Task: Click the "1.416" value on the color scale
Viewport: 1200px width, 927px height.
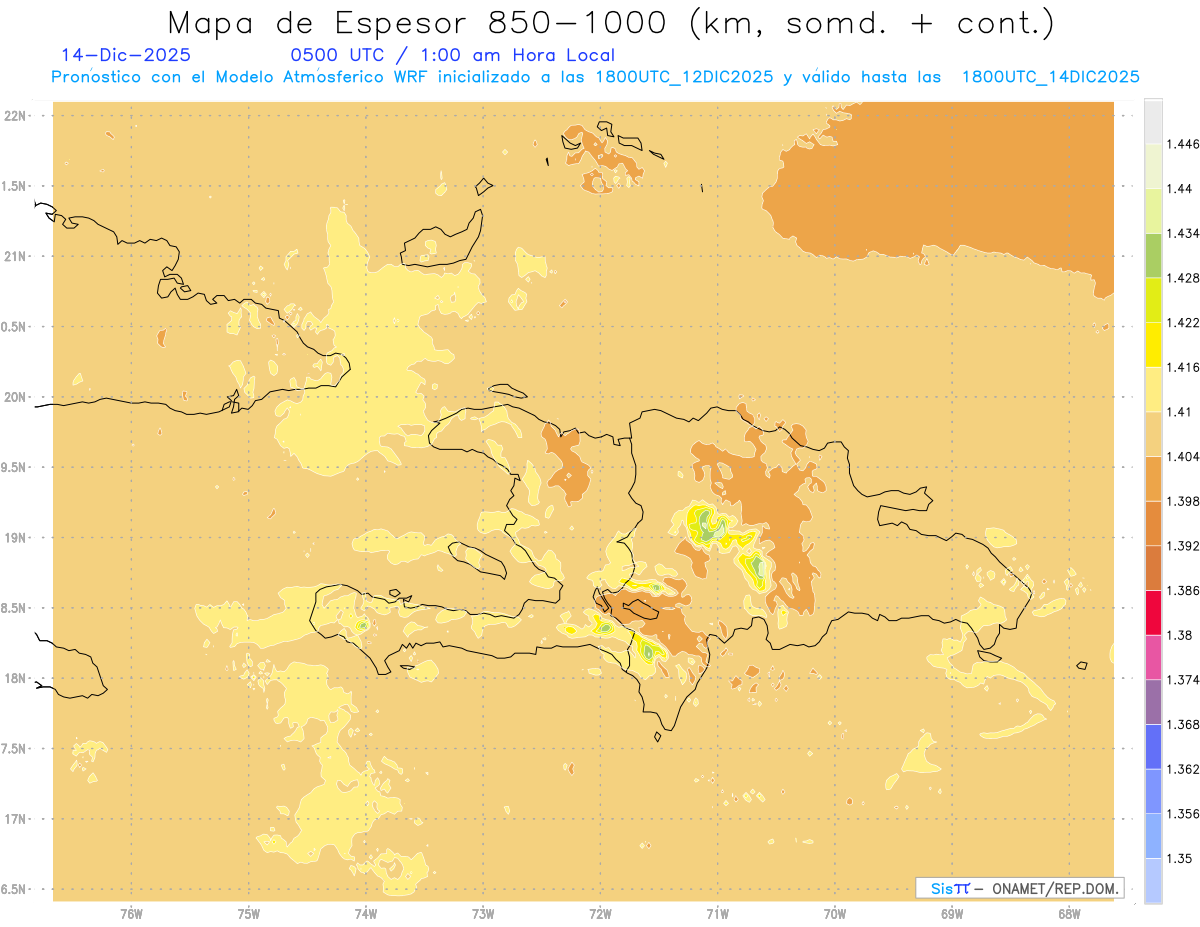Action: [1183, 367]
